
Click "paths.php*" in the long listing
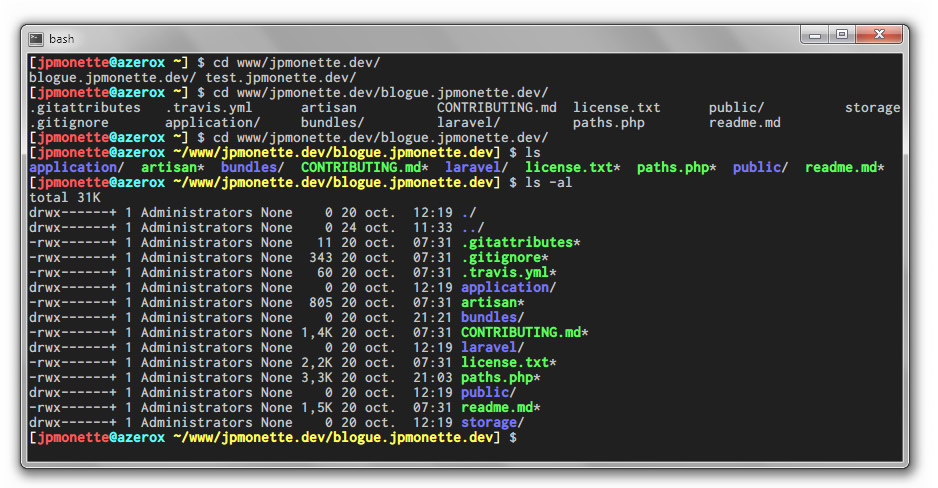click(x=500, y=378)
